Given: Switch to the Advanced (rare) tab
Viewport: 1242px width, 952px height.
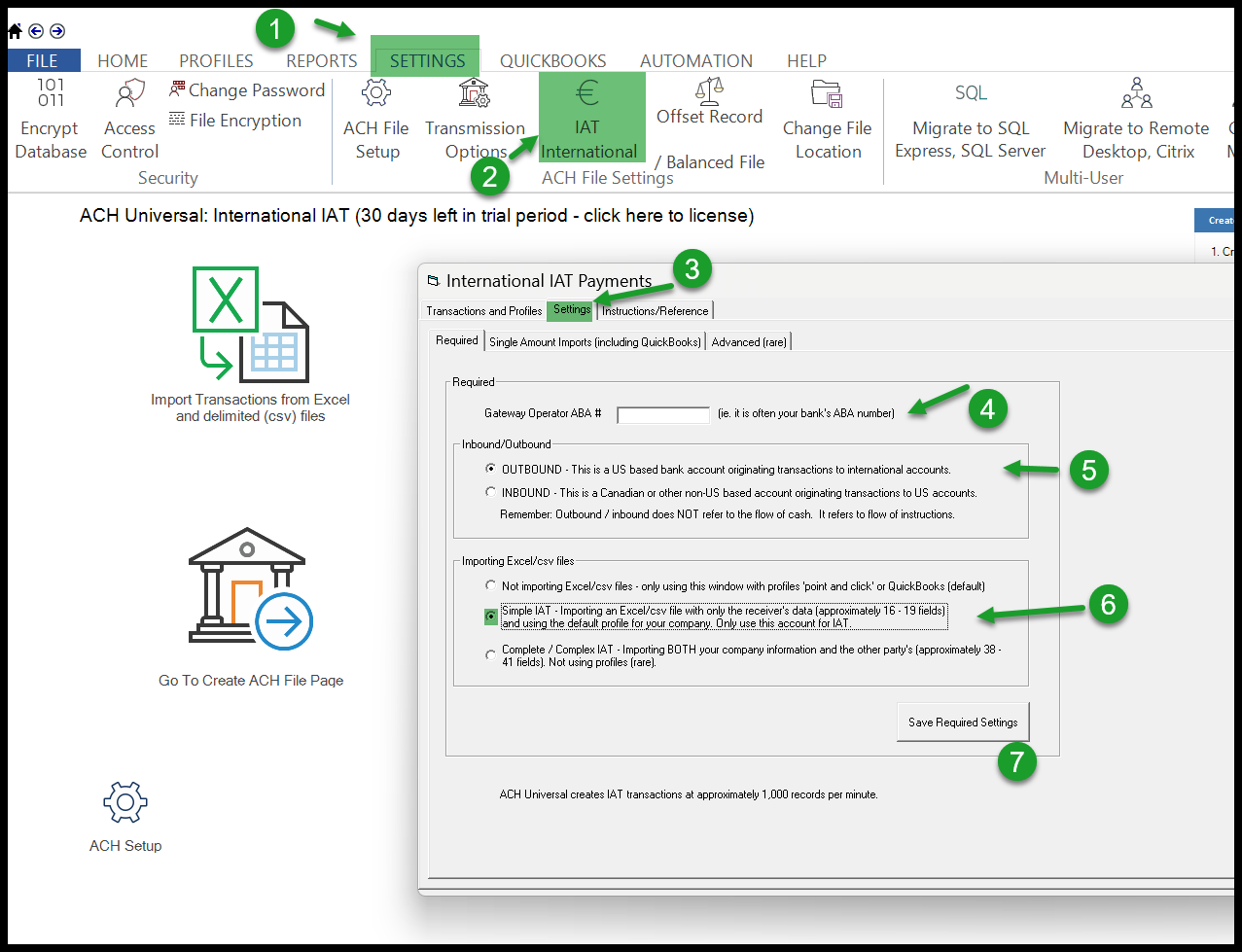Looking at the screenshot, I should [749, 341].
